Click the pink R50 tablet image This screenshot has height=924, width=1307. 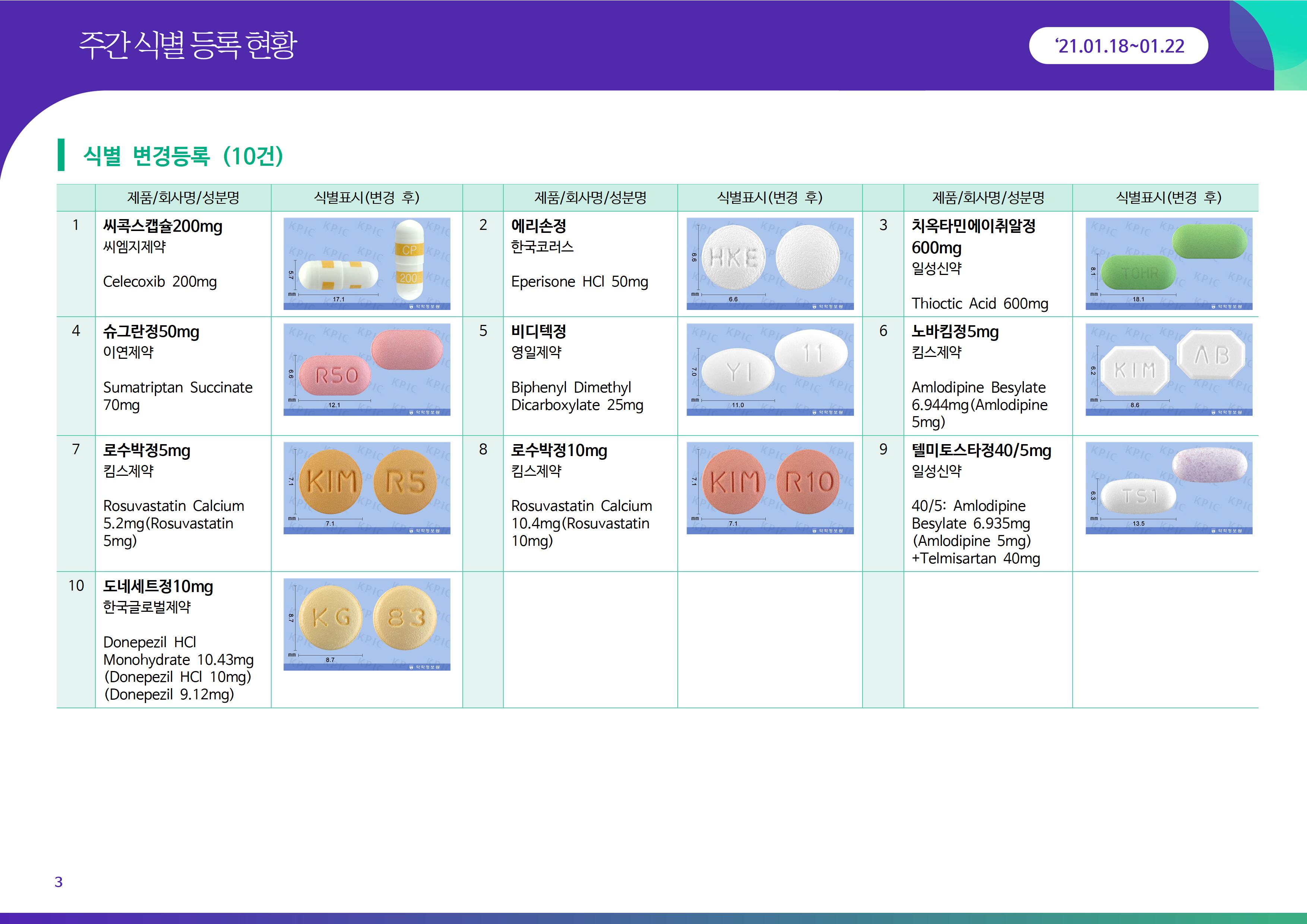[x=367, y=370]
